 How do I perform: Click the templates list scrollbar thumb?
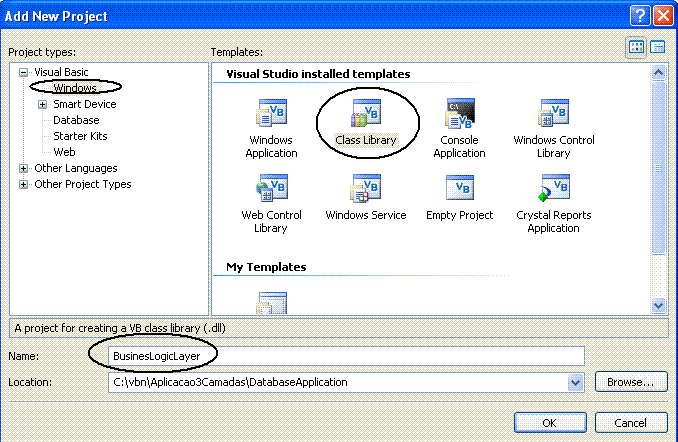tap(658, 168)
